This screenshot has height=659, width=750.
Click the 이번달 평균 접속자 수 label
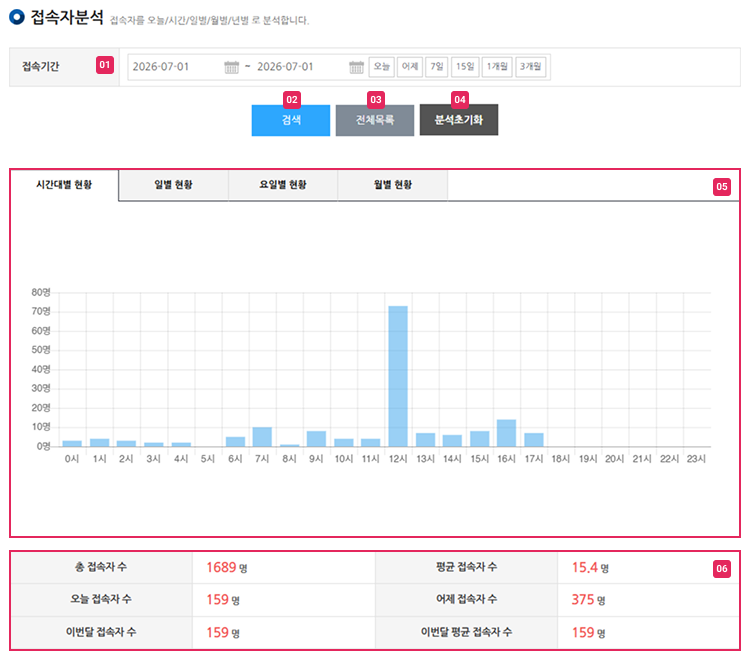pos(466,632)
